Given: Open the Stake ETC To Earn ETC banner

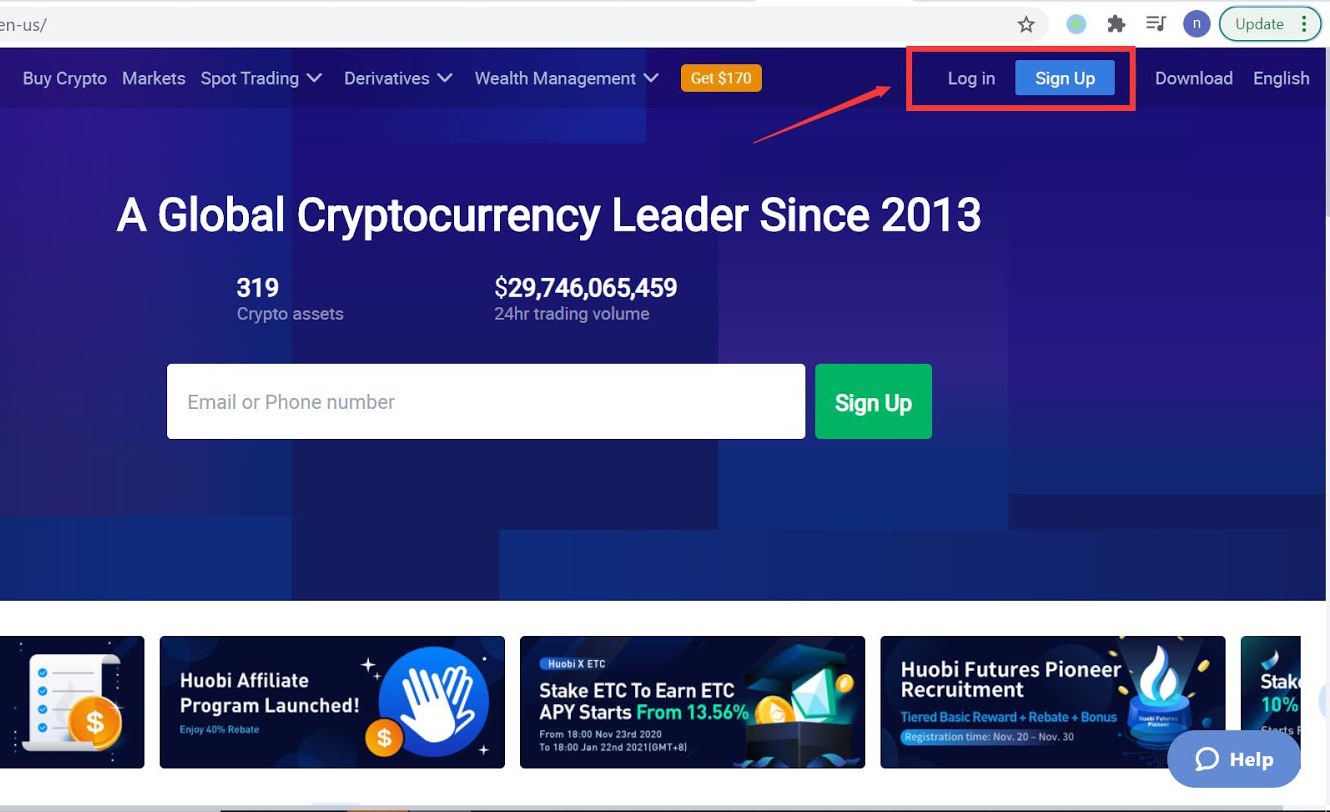Looking at the screenshot, I should (x=692, y=702).
